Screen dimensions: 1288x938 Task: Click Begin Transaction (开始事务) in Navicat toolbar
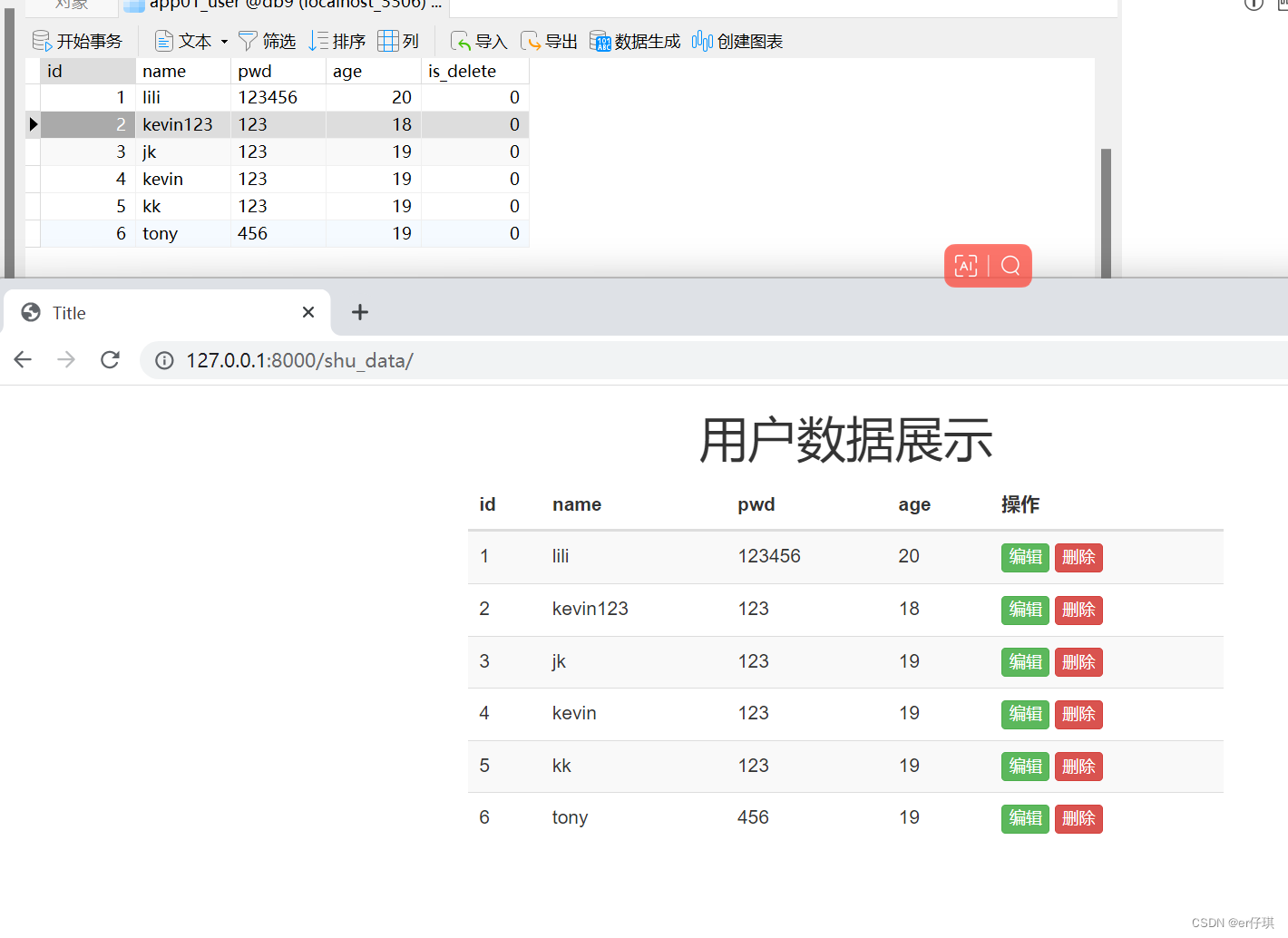pyautogui.click(x=77, y=41)
